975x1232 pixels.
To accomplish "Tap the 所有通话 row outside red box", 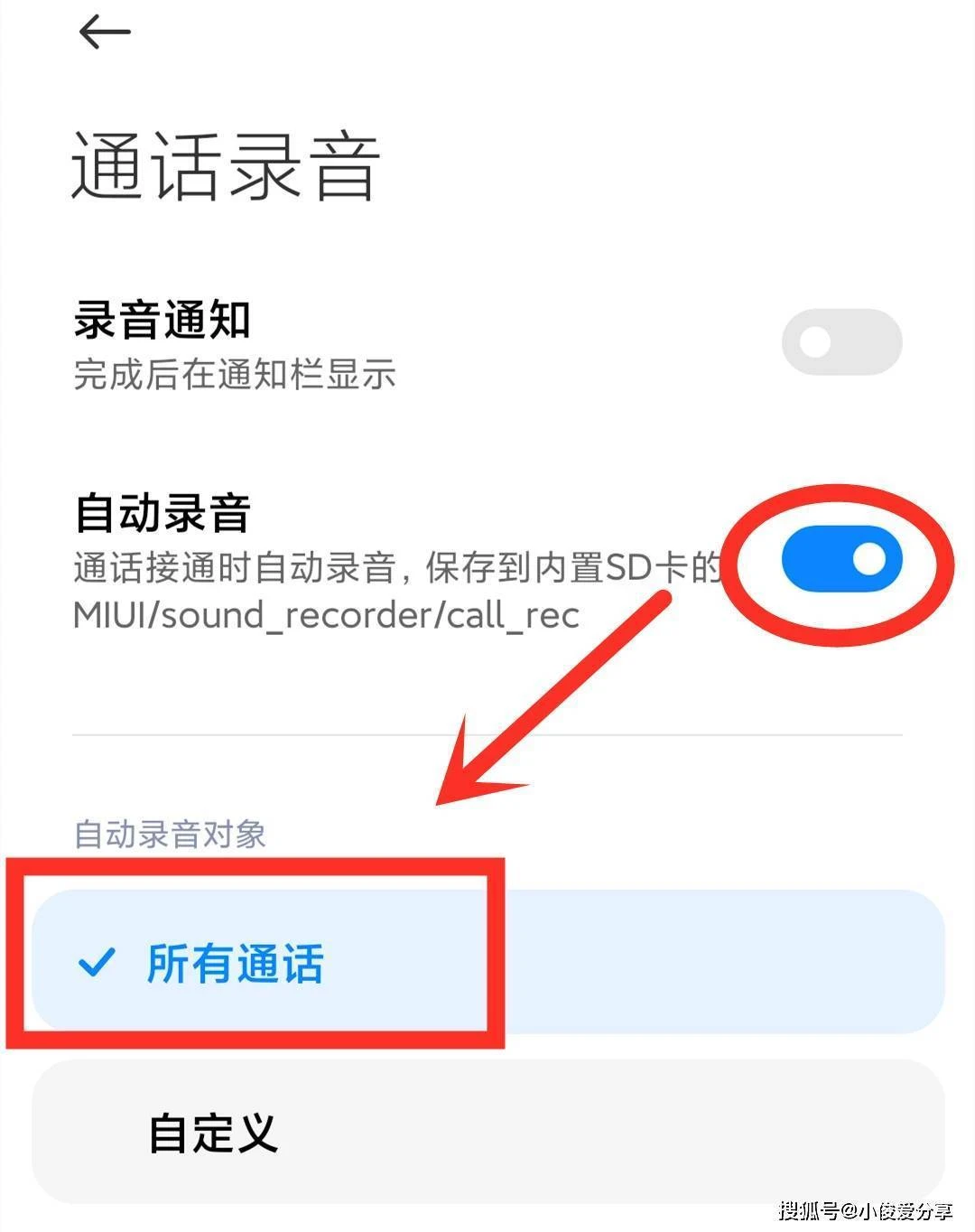I will [722, 961].
